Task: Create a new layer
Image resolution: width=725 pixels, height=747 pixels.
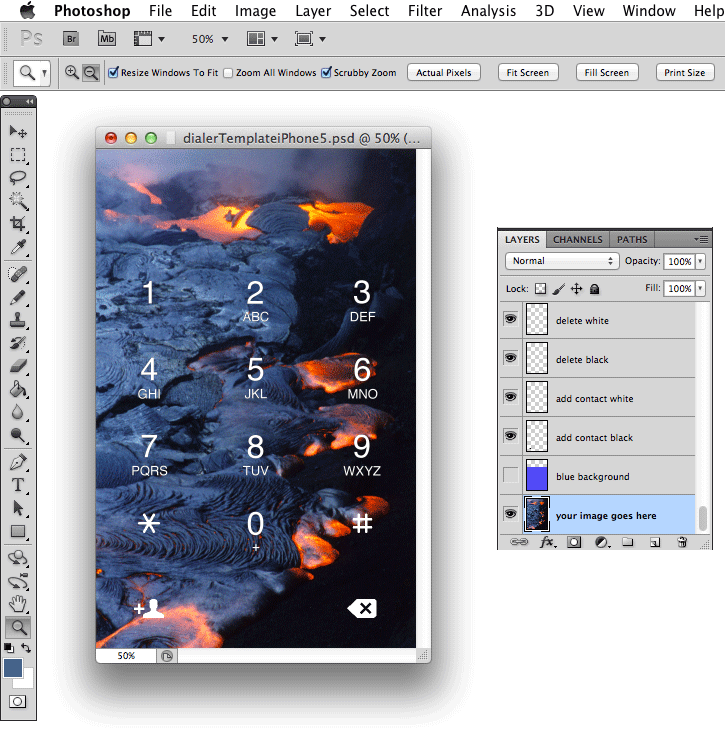Action: click(x=655, y=542)
